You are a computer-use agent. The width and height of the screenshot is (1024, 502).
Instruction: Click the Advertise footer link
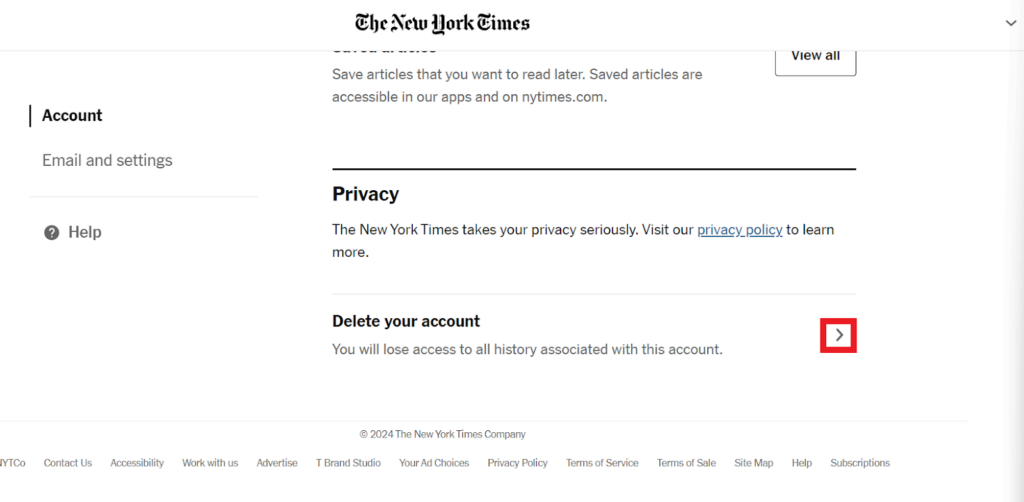(x=277, y=463)
